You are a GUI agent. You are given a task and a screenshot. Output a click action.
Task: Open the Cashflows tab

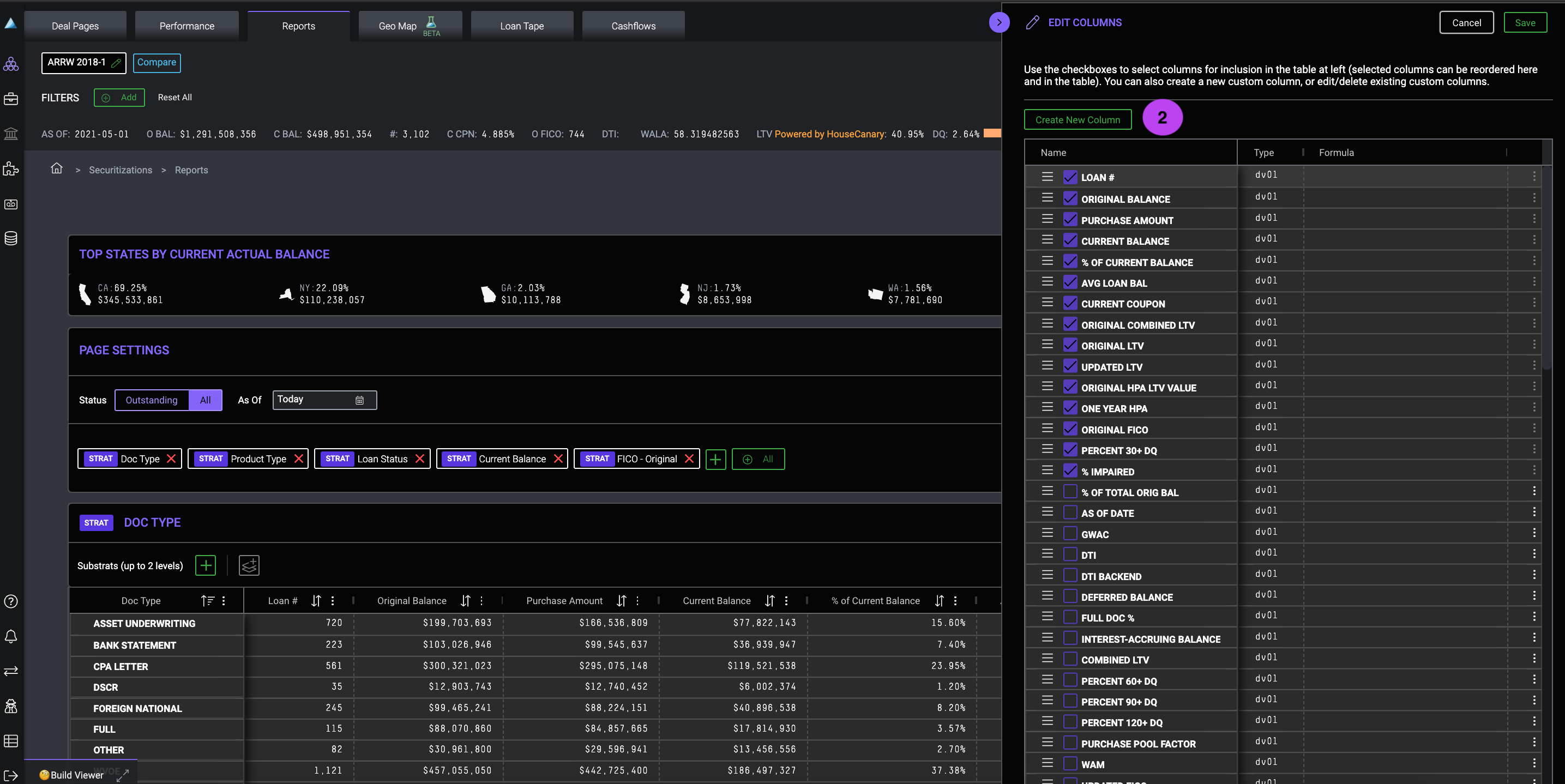click(633, 26)
